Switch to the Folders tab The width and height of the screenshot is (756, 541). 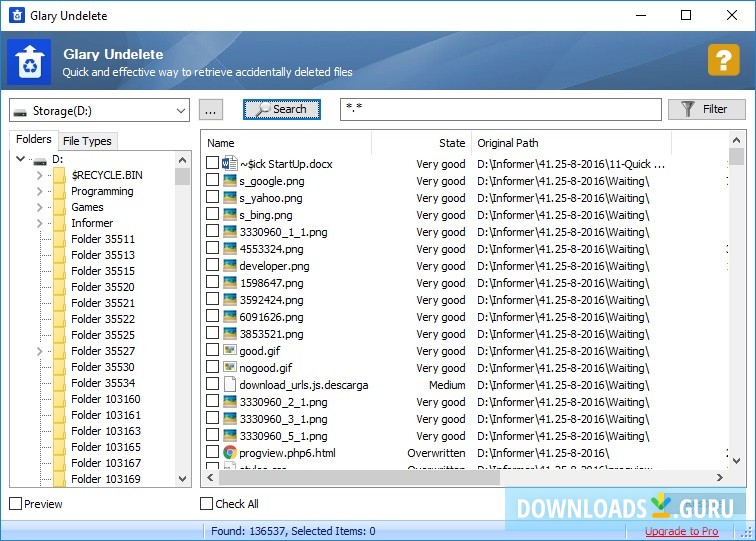tap(33, 139)
